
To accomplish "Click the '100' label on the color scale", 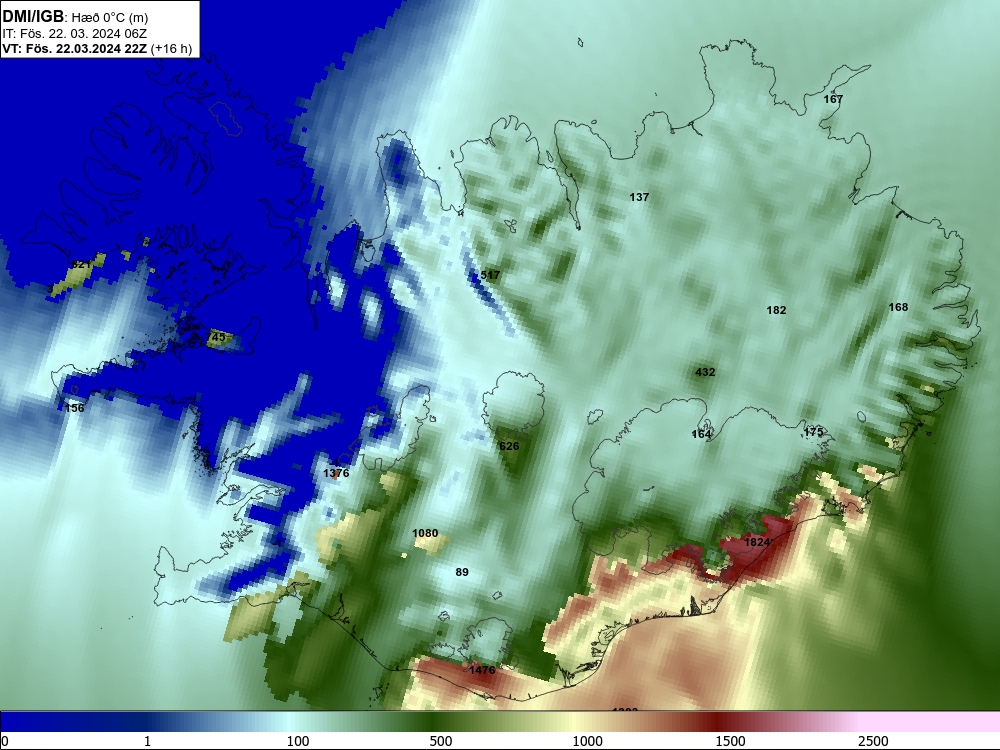I will (x=298, y=741).
